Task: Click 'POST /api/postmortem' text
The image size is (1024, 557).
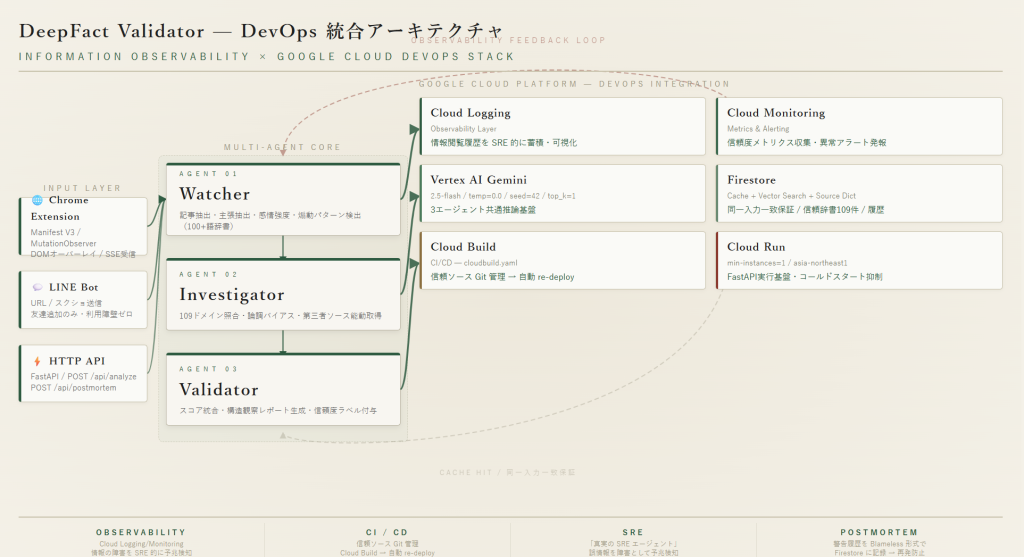Action: pyautogui.click(x=73, y=388)
